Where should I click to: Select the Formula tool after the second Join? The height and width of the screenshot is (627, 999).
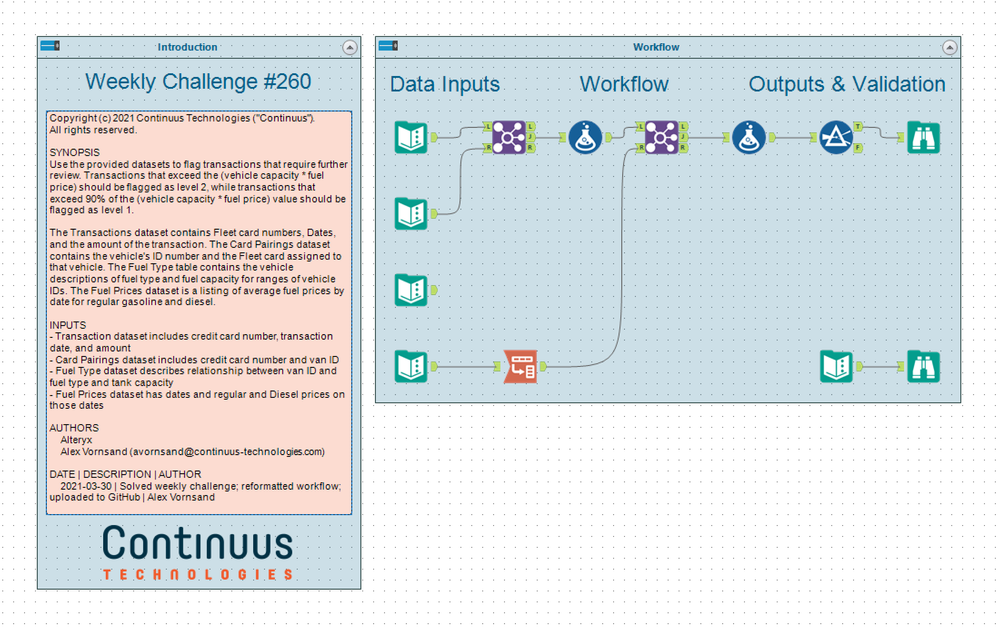coord(748,138)
